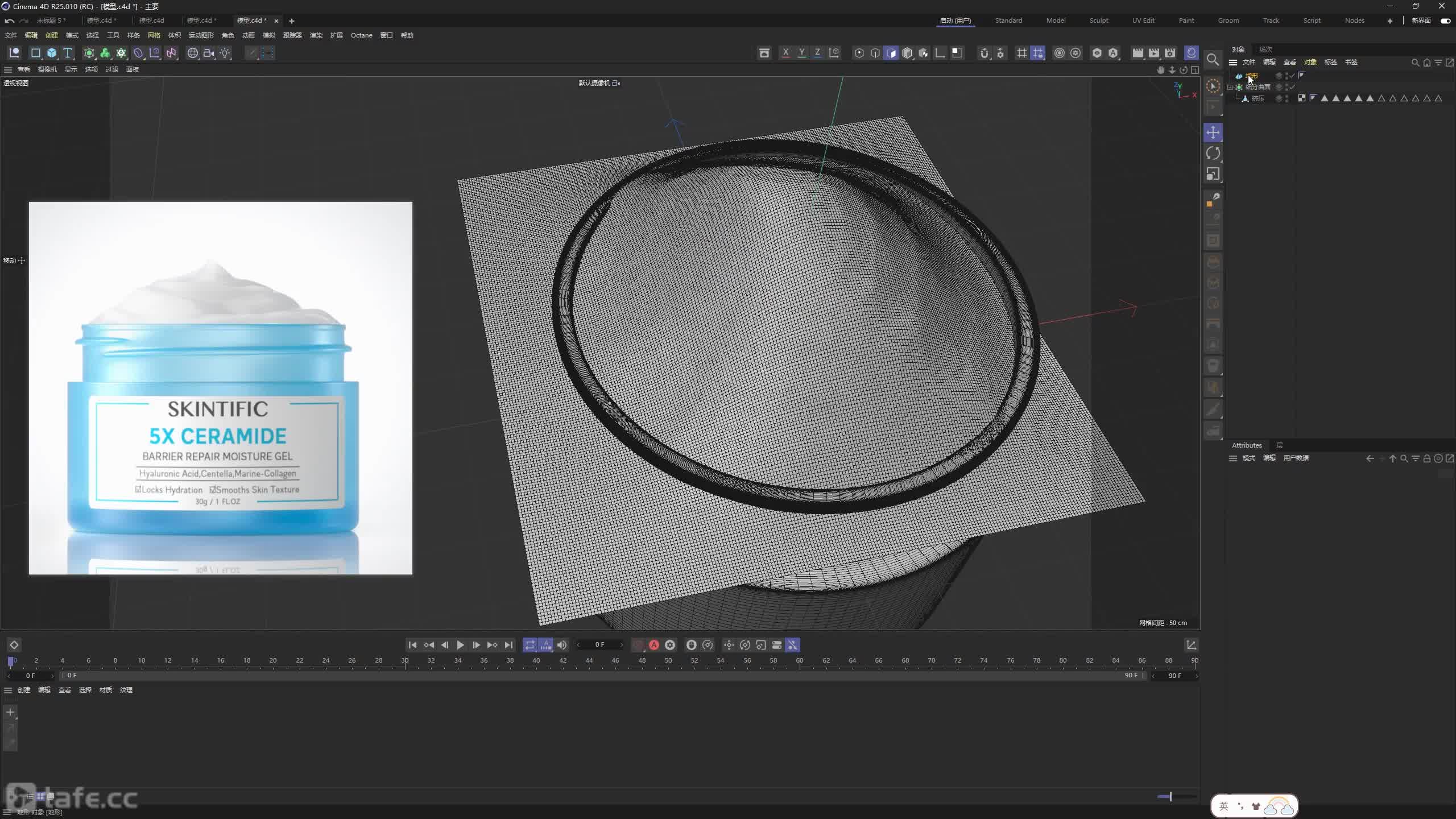Click the object manager search icon
The height and width of the screenshot is (819, 1456).
pos(1415,63)
